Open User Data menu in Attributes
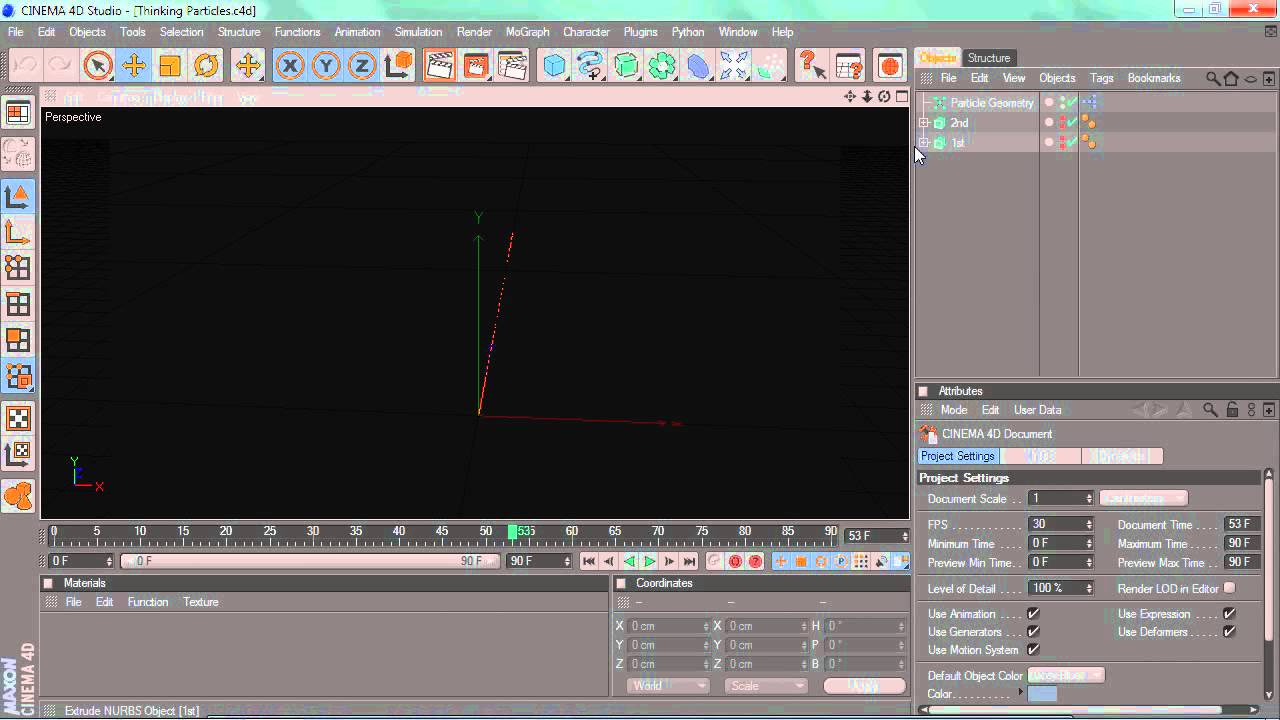1280x720 pixels. click(x=1037, y=410)
